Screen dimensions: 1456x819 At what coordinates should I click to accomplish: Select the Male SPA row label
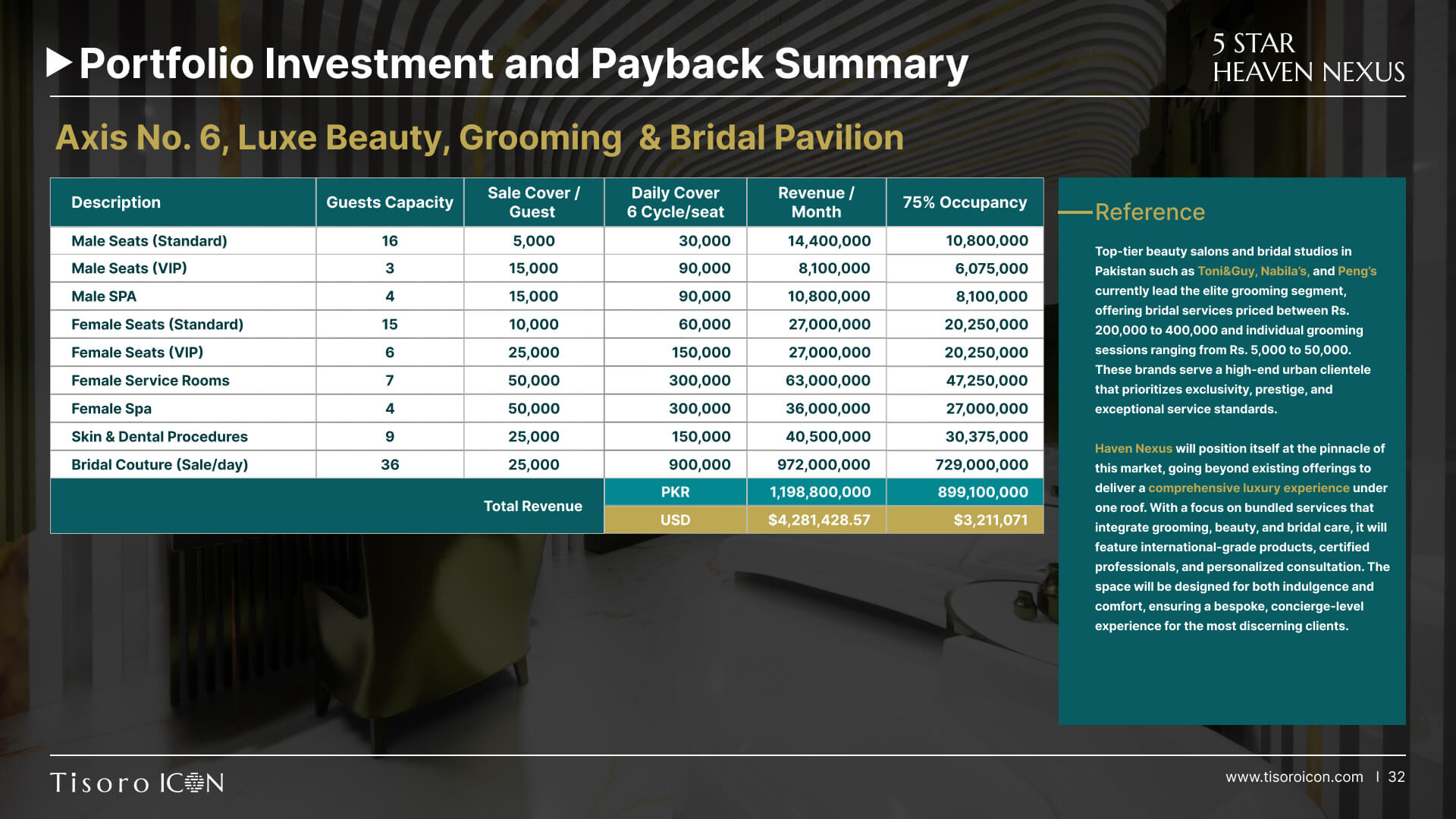point(104,297)
